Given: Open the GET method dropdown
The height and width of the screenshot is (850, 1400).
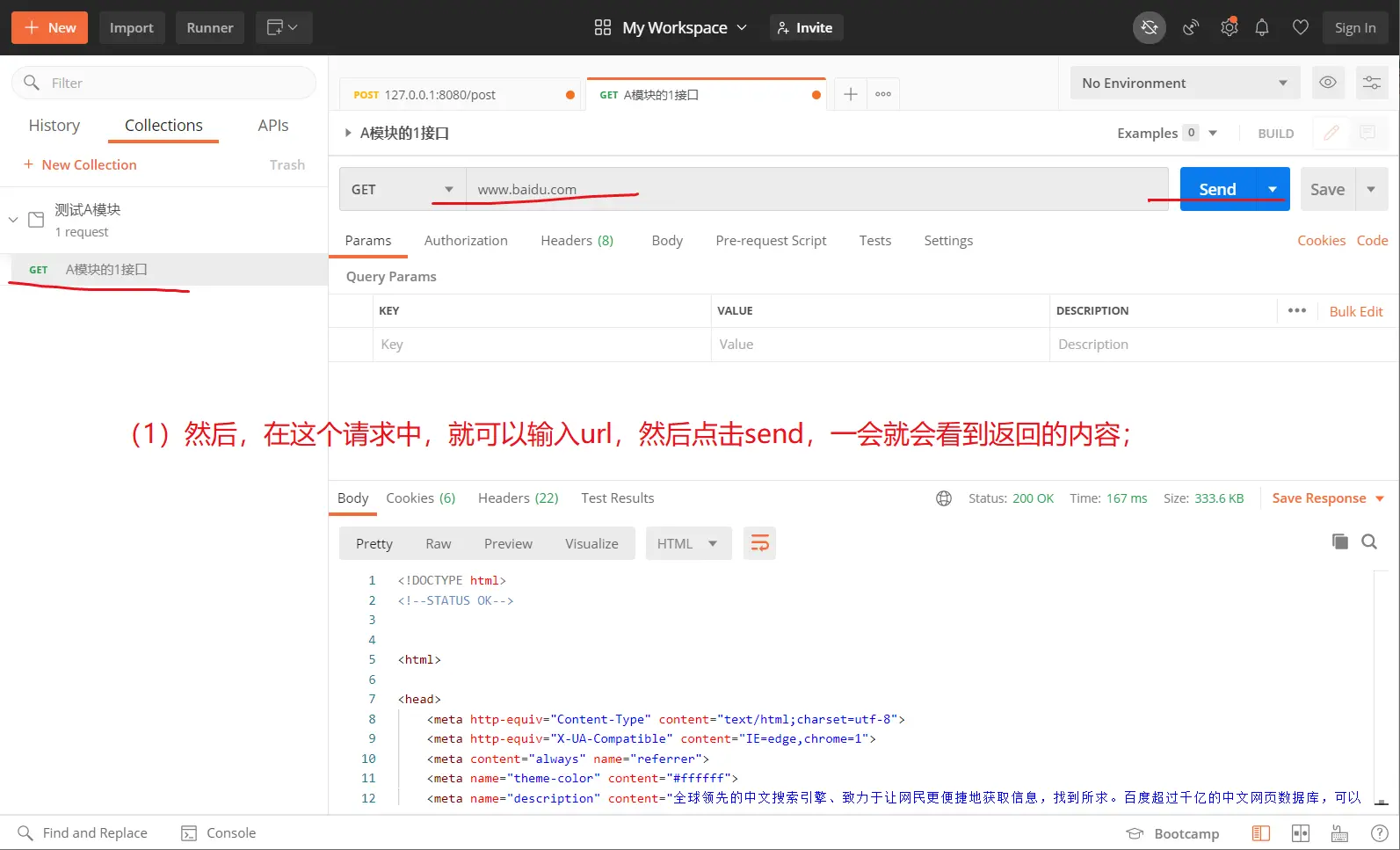Looking at the screenshot, I should 403,189.
